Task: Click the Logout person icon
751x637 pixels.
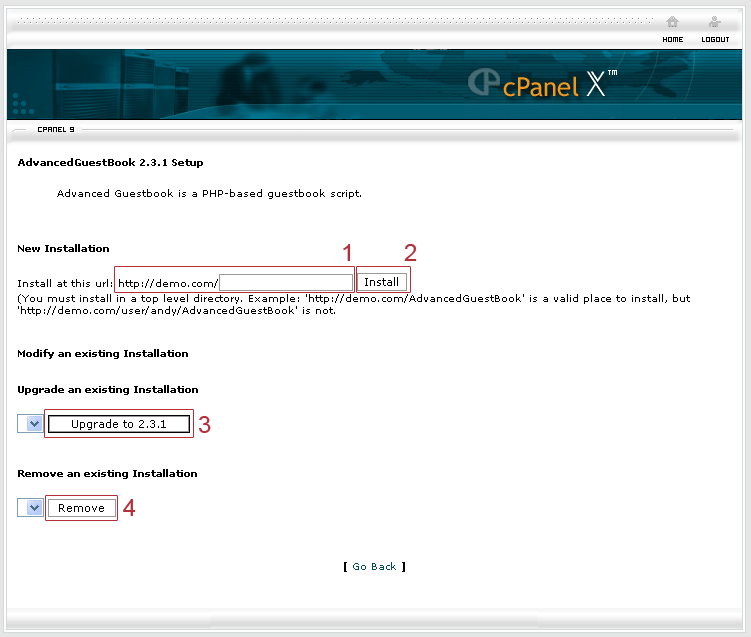Action: point(715,22)
